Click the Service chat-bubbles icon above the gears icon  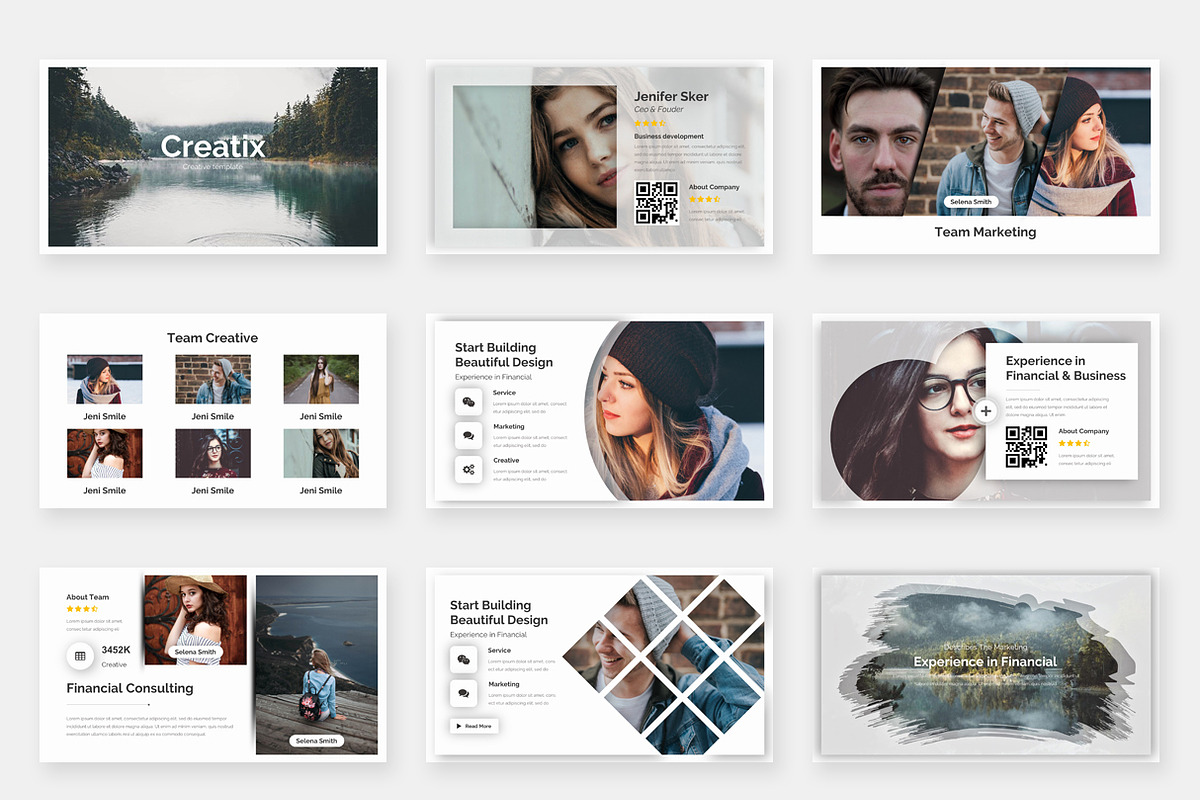(x=468, y=402)
